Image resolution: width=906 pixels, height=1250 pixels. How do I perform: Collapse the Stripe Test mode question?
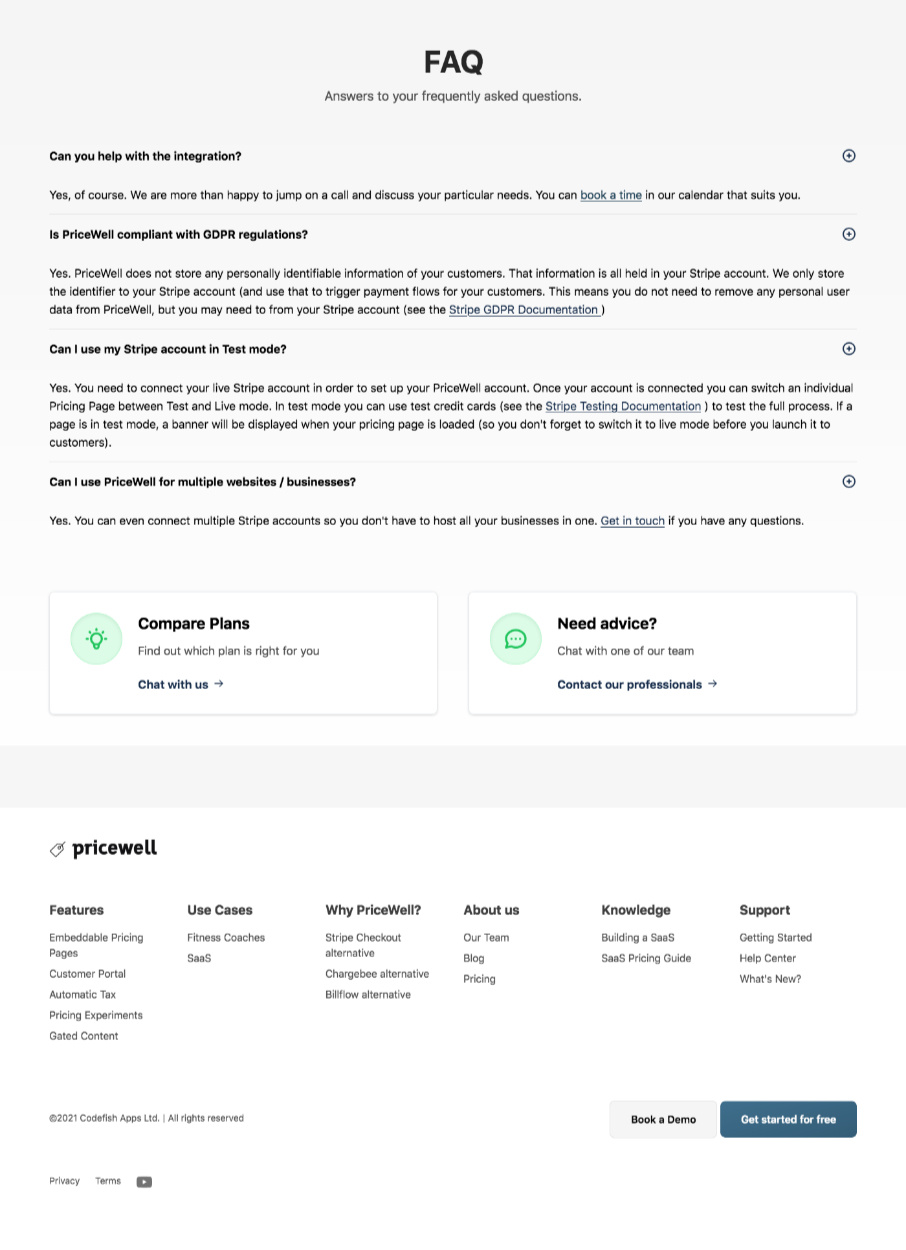(849, 349)
